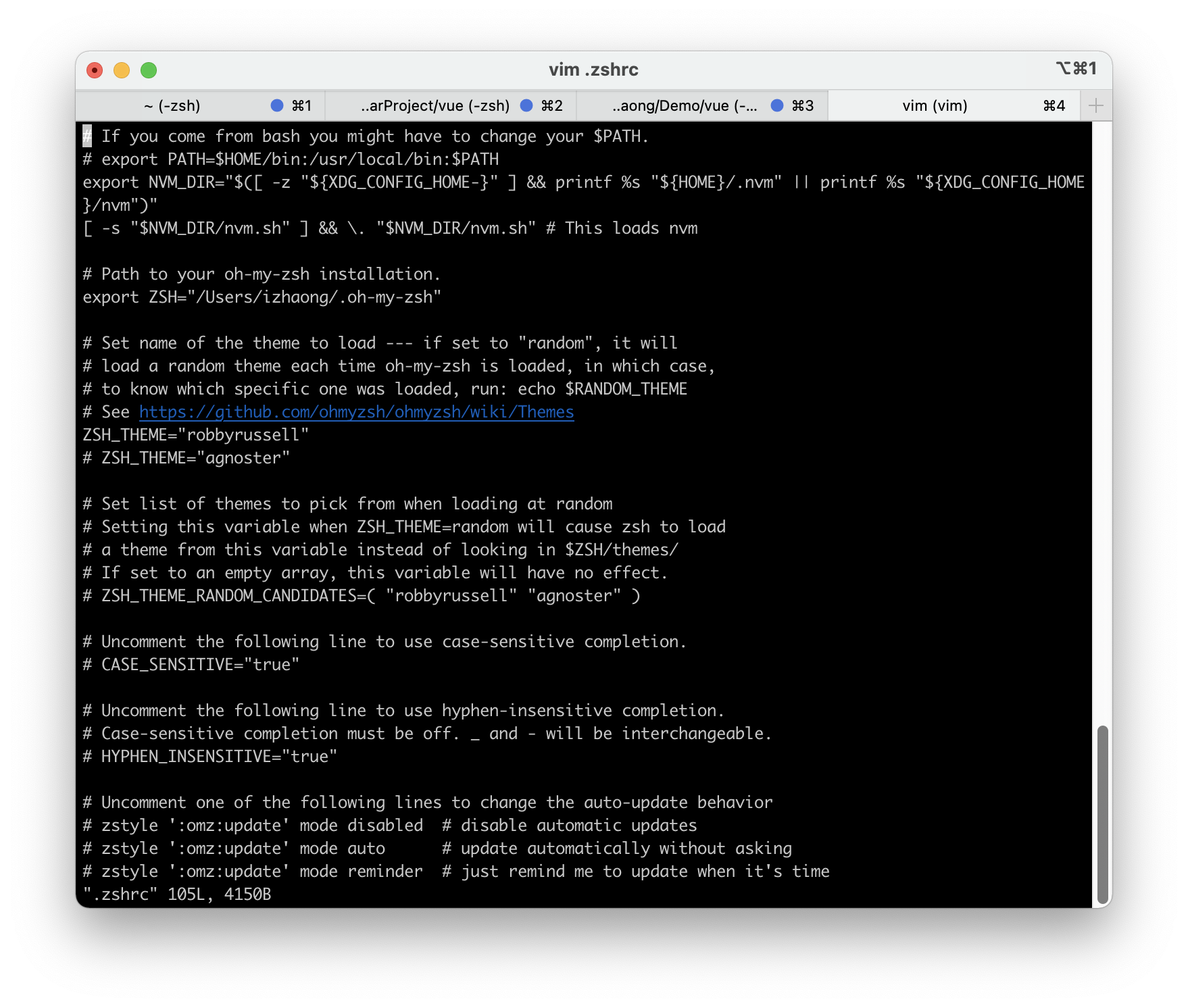Click the ZSH_THEME_RANDOM_CANDIDATES line
Screen dimensions: 1188x1008
(361, 596)
